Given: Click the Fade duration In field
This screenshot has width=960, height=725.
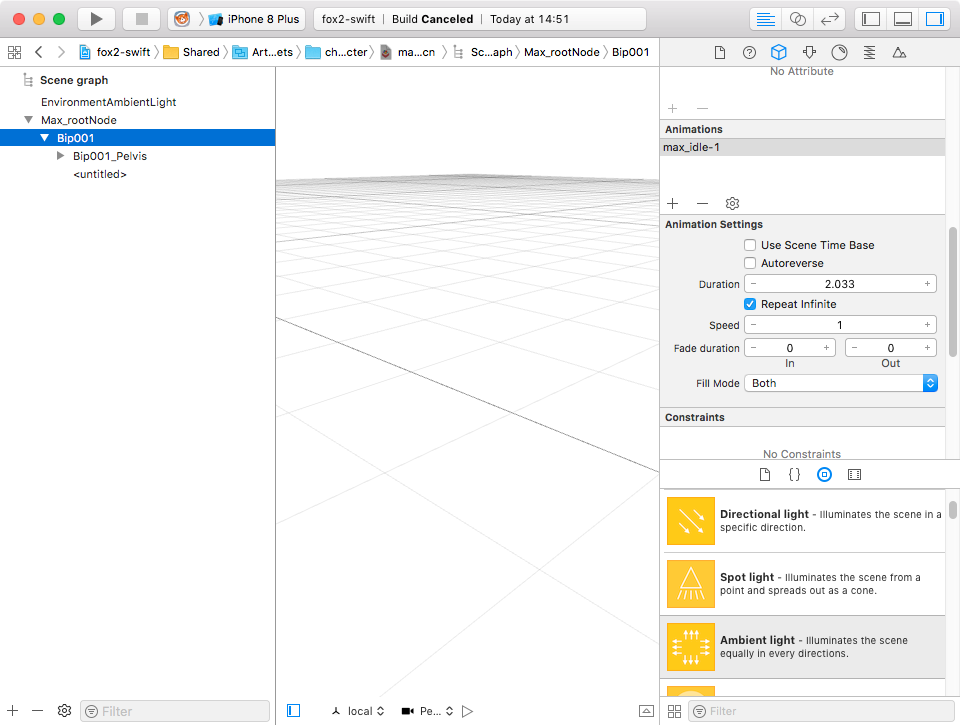Looking at the screenshot, I should coord(790,348).
